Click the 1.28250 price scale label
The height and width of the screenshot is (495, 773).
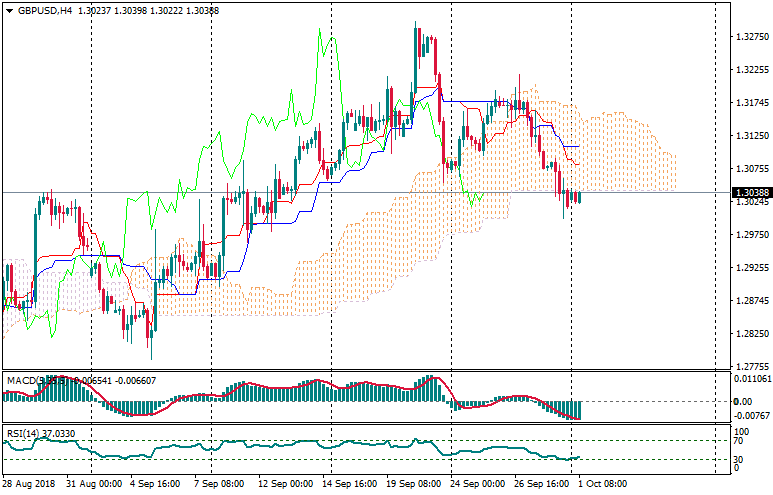click(x=750, y=334)
